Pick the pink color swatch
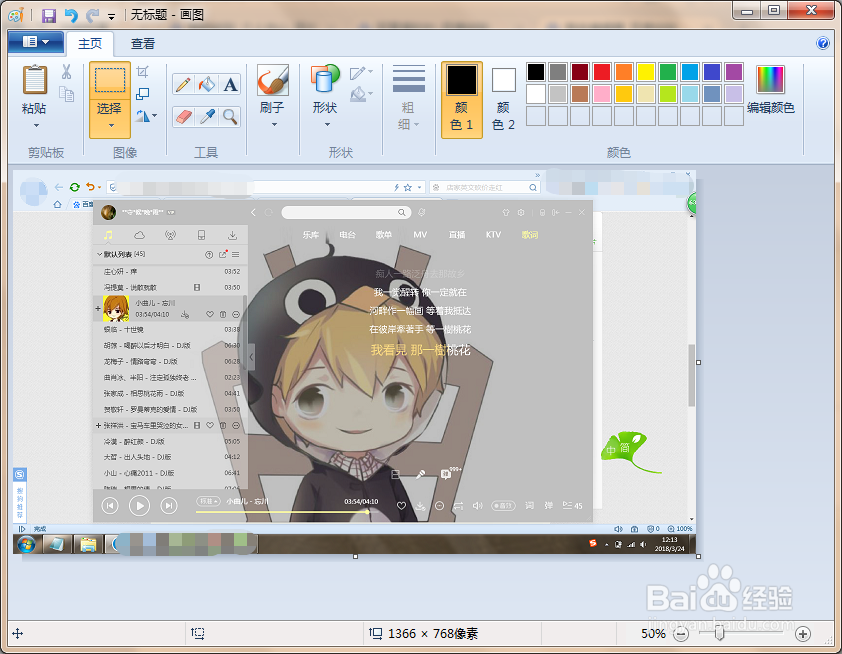This screenshot has height=654, width=842. pos(601,94)
